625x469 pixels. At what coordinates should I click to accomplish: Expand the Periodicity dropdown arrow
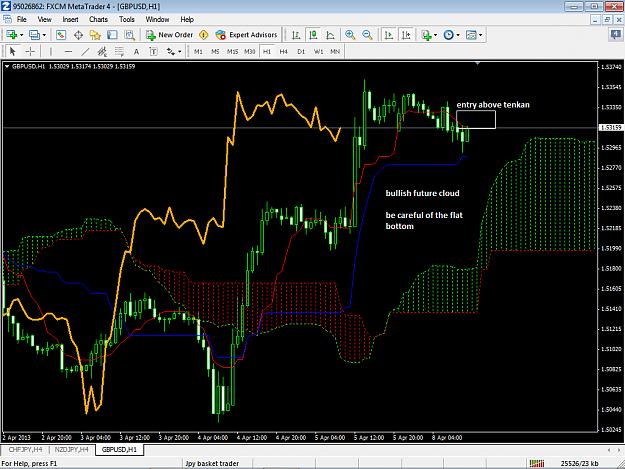[458, 35]
